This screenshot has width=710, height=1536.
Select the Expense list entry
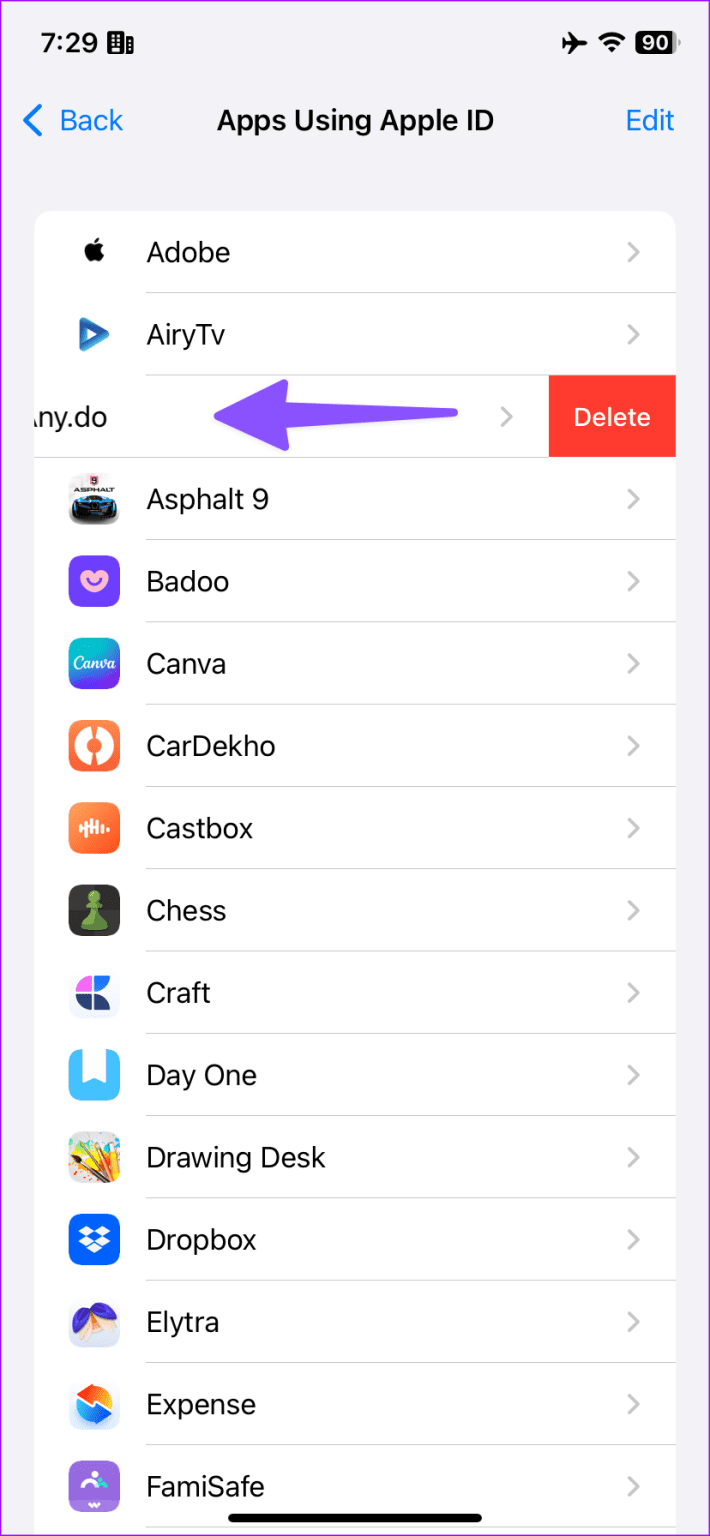(x=200, y=1404)
